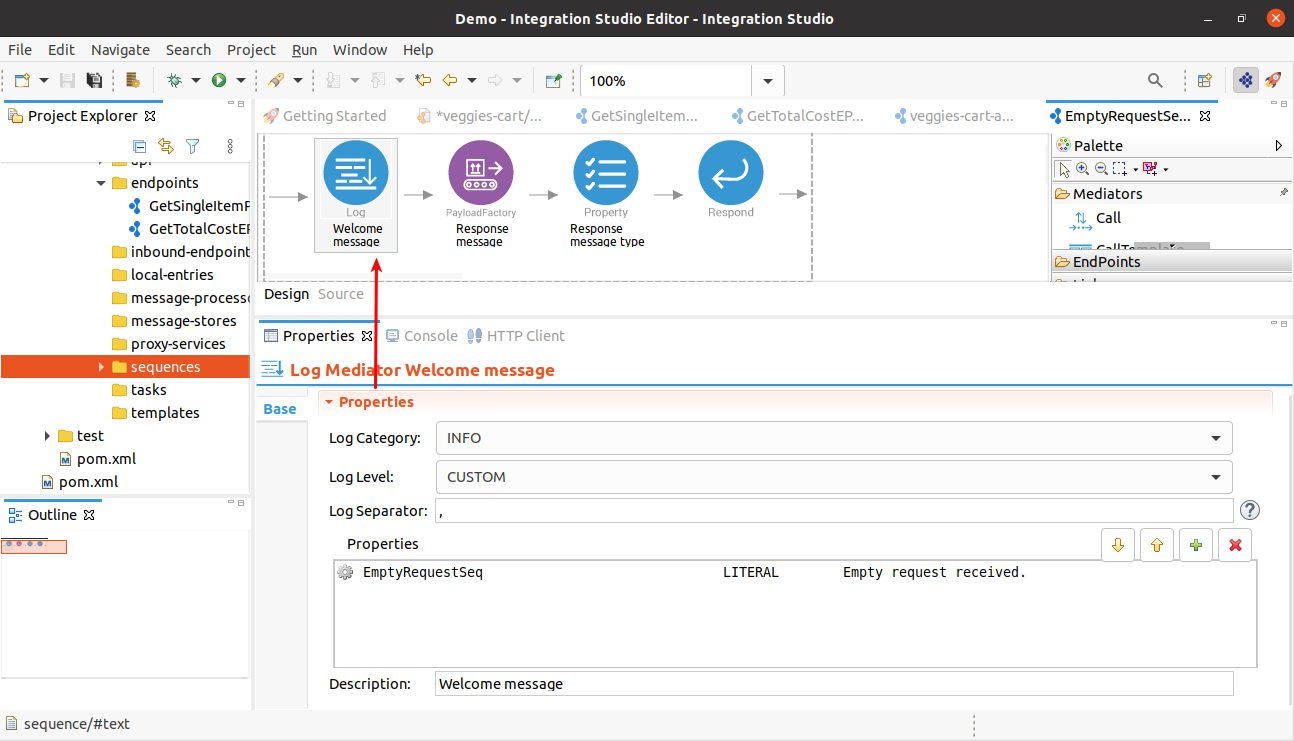Open the Window menu

360,50
